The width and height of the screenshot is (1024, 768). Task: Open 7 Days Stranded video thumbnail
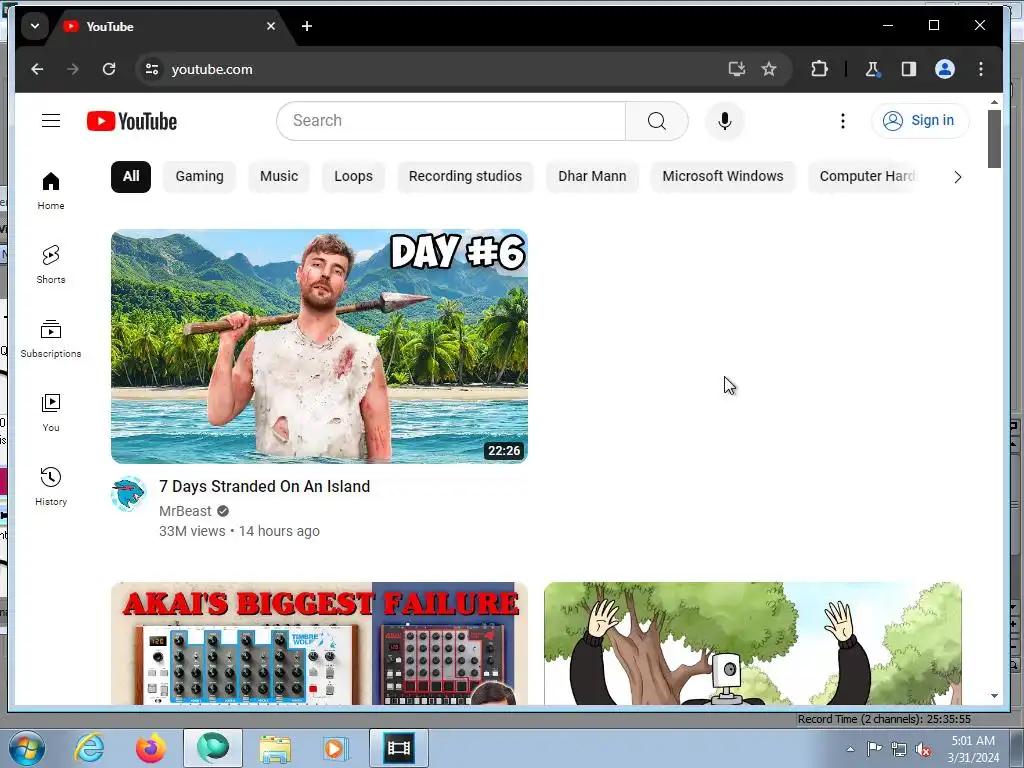coord(319,346)
